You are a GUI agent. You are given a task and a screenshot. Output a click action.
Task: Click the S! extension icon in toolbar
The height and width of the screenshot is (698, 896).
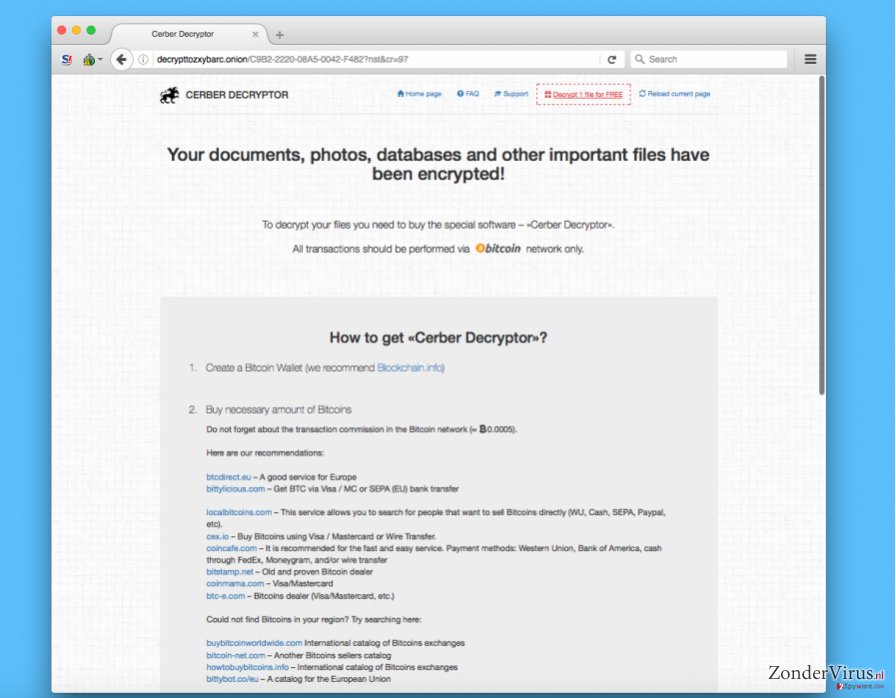(x=67, y=59)
